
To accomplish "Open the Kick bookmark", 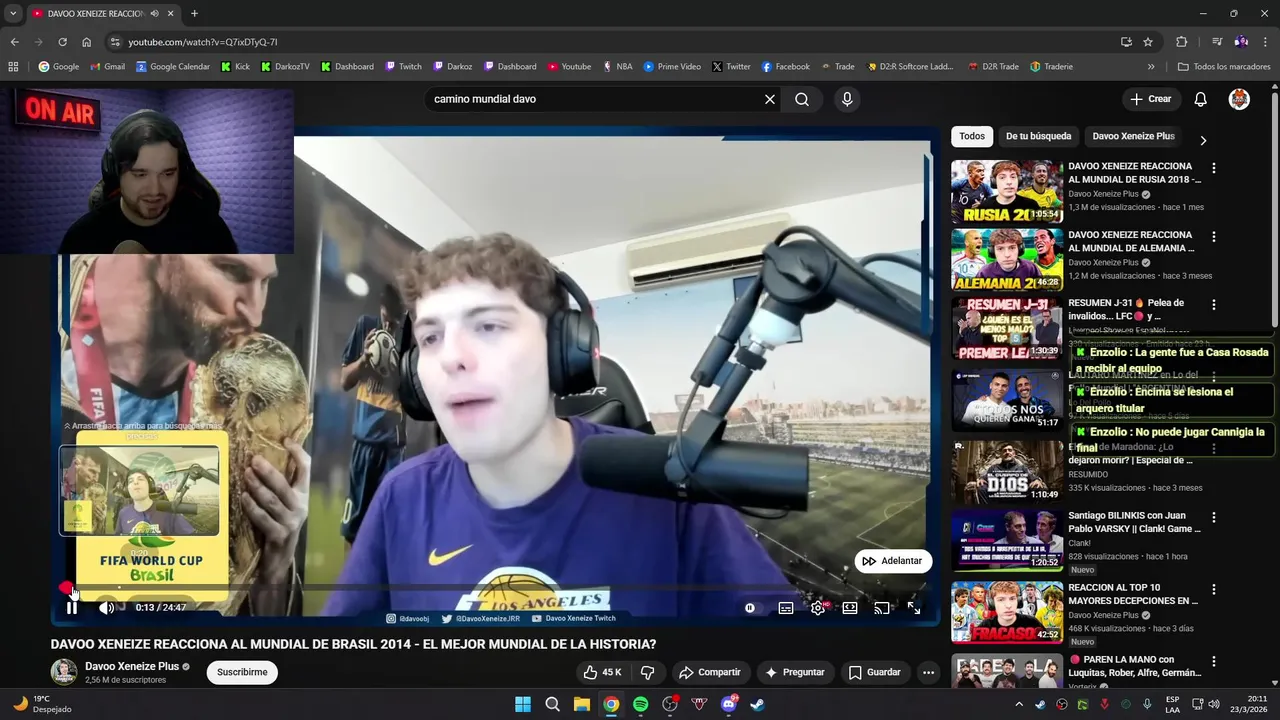I will pos(236,66).
